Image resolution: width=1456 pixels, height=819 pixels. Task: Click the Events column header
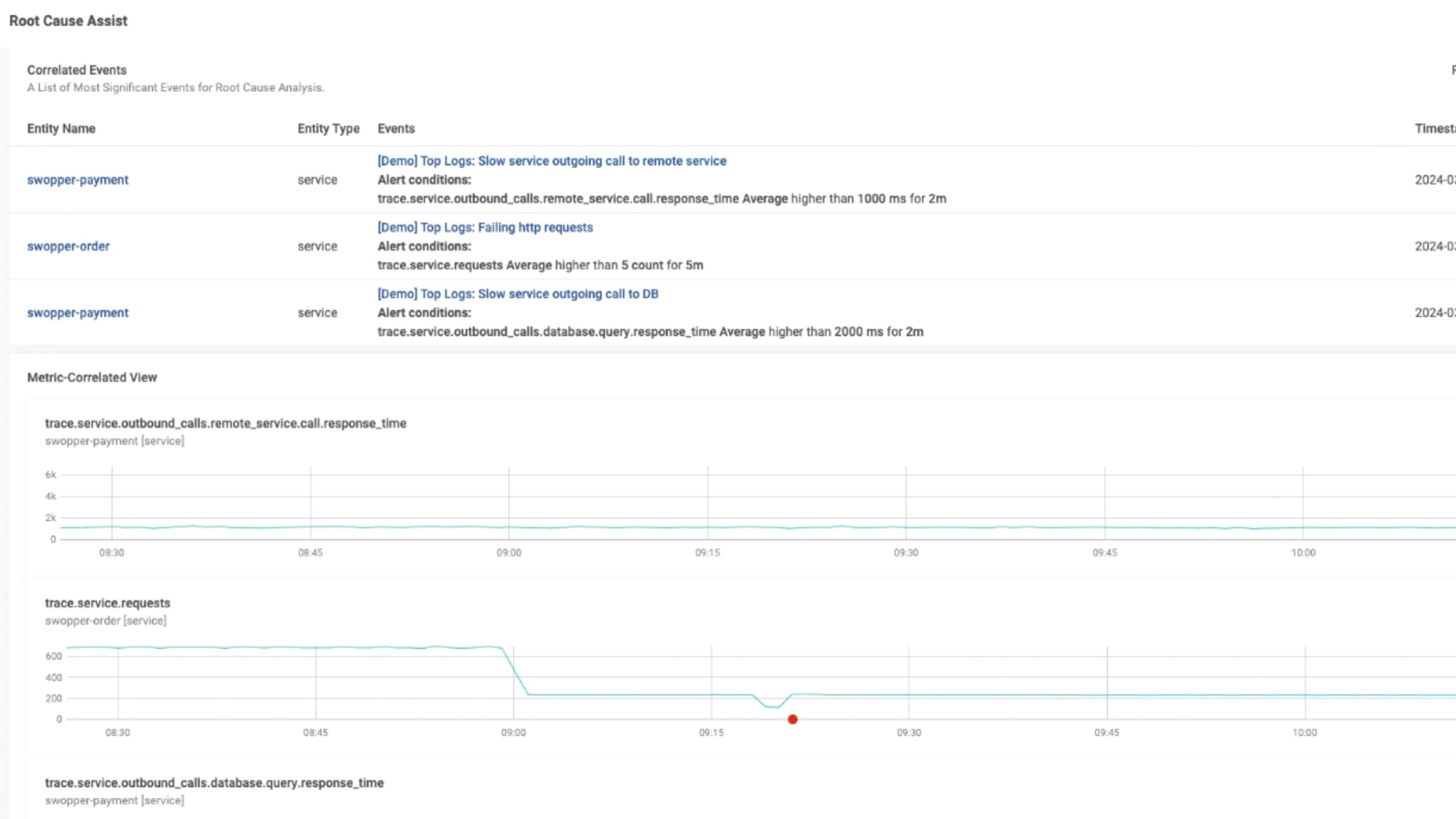[396, 128]
